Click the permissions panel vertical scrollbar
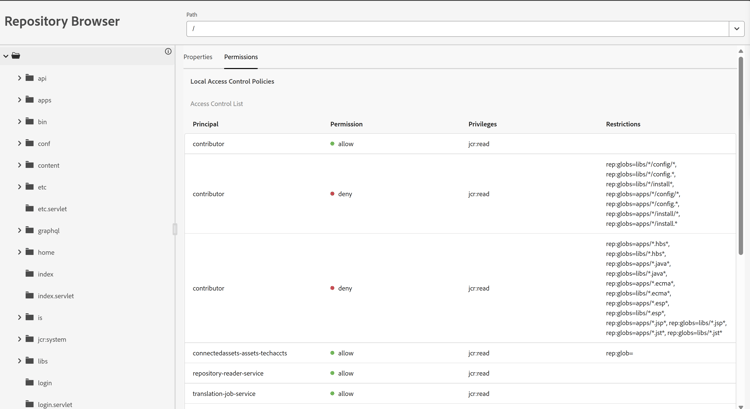750x409 pixels. [x=741, y=155]
